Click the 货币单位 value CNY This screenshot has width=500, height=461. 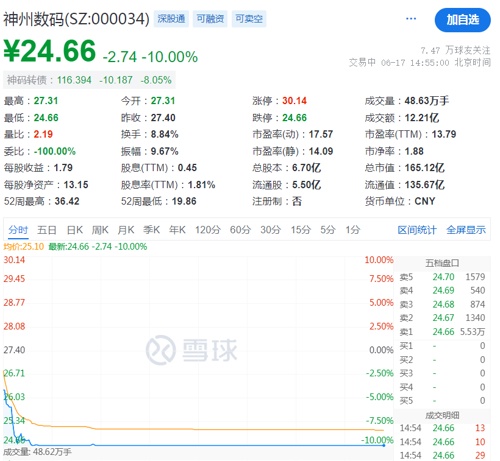tap(425, 201)
